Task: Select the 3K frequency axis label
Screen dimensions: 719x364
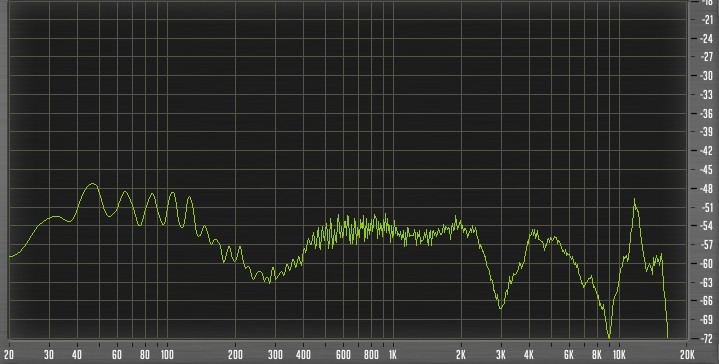Action: pyautogui.click(x=501, y=354)
